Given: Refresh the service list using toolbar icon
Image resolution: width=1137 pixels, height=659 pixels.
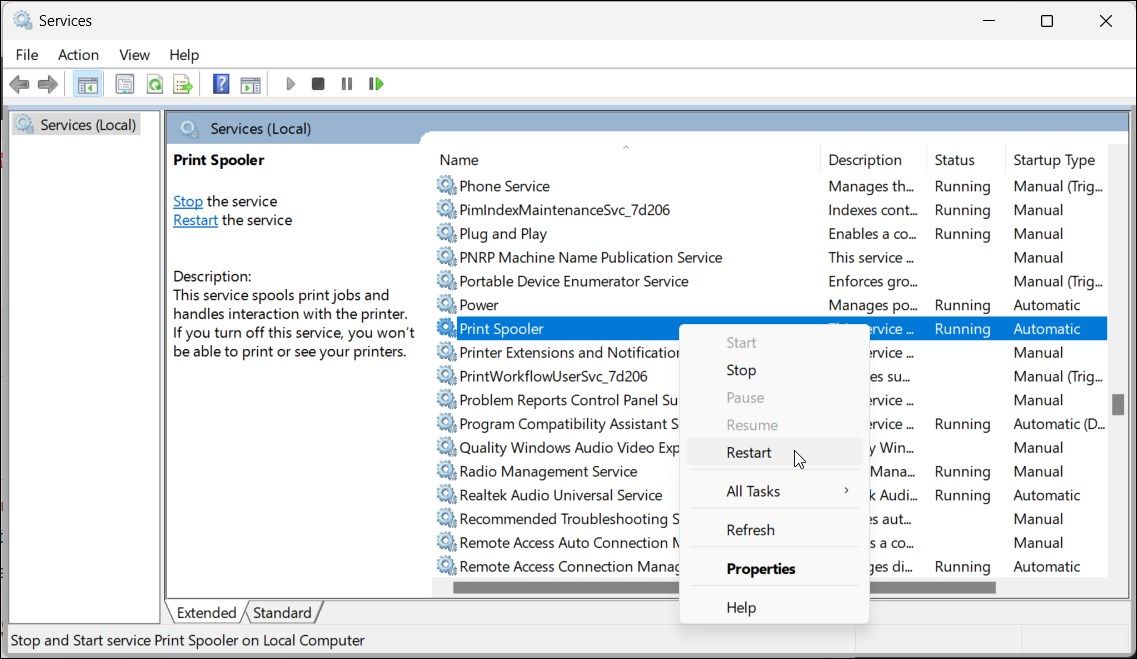Looking at the screenshot, I should [154, 84].
